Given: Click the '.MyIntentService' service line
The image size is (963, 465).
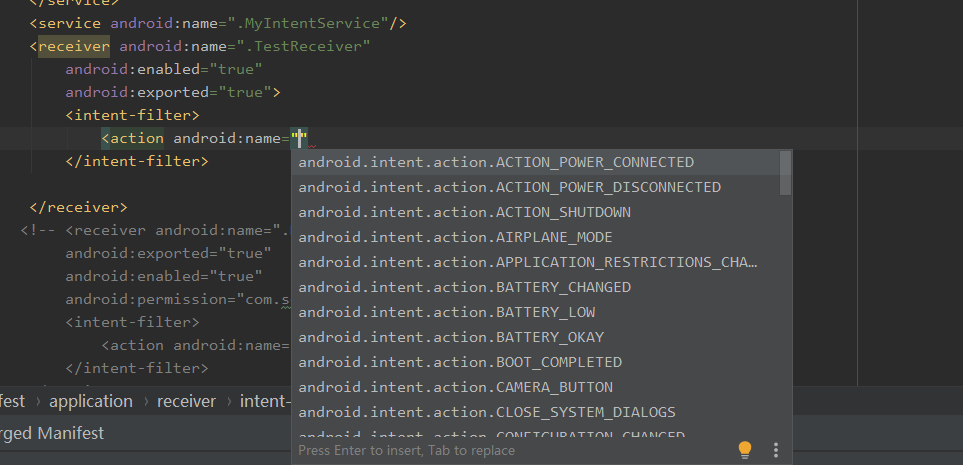Looking at the screenshot, I should pyautogui.click(x=218, y=23).
